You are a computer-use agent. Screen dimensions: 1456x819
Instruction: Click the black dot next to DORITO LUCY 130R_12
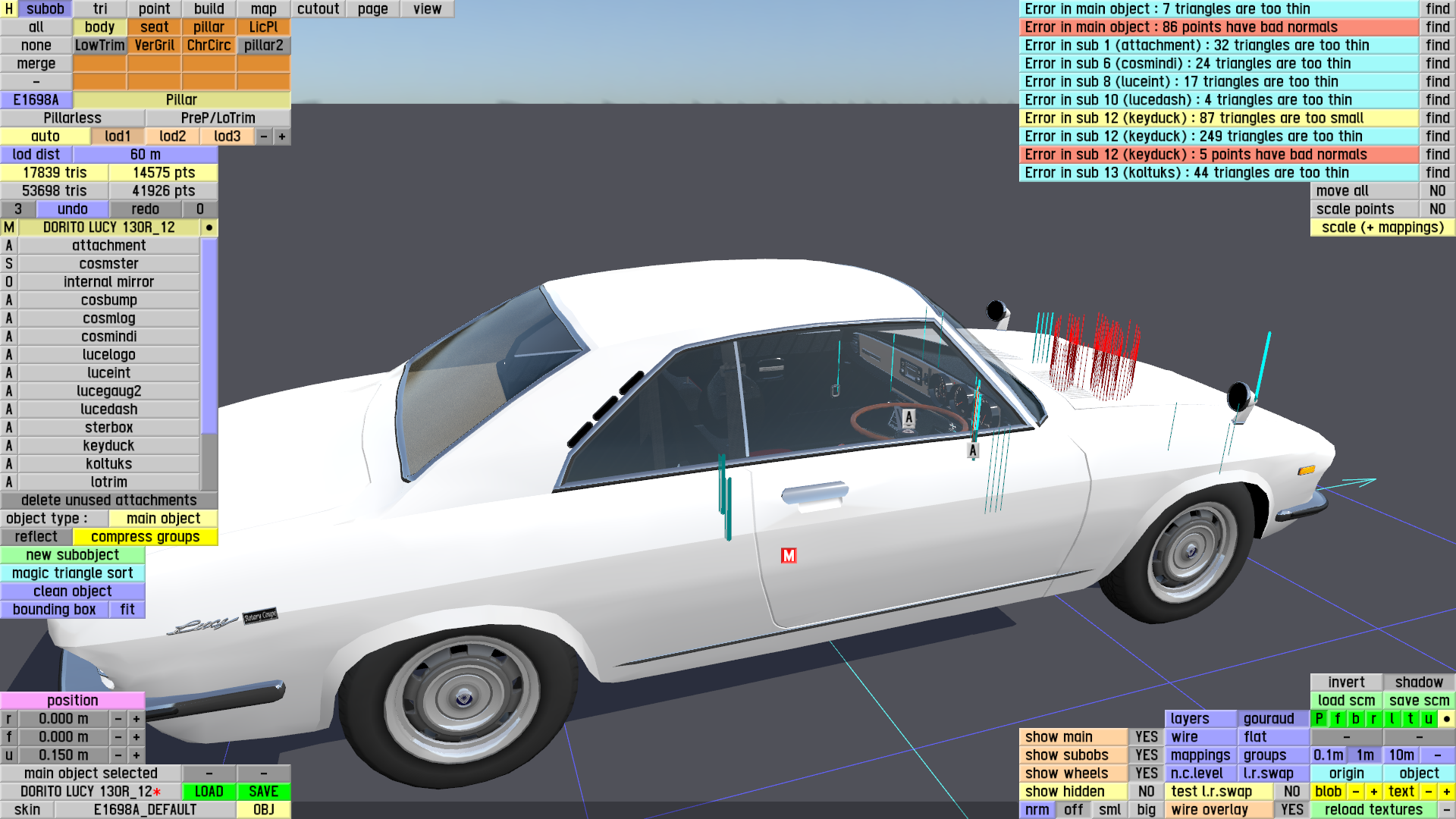tap(209, 227)
